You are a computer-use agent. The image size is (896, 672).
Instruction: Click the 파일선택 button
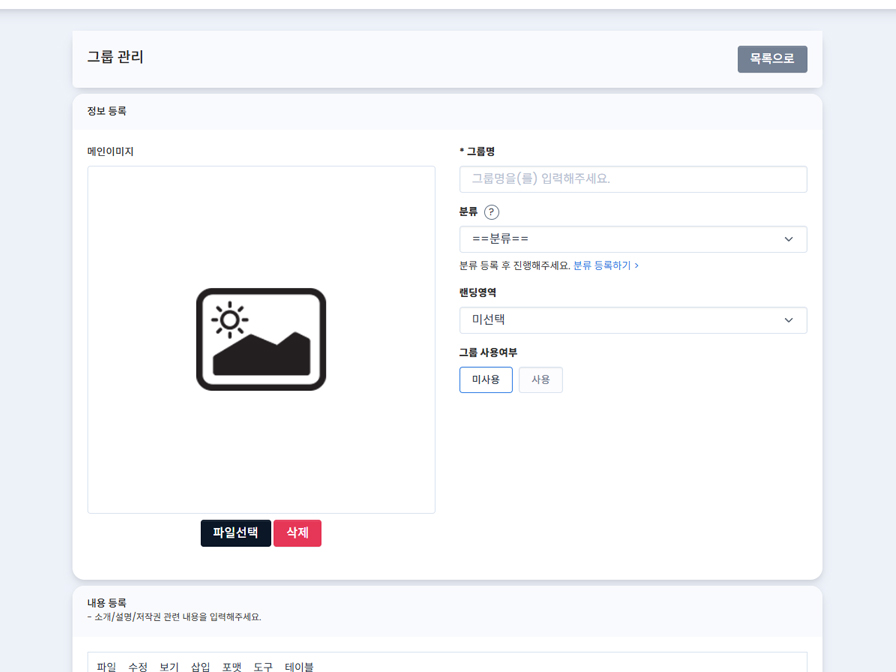coord(235,533)
